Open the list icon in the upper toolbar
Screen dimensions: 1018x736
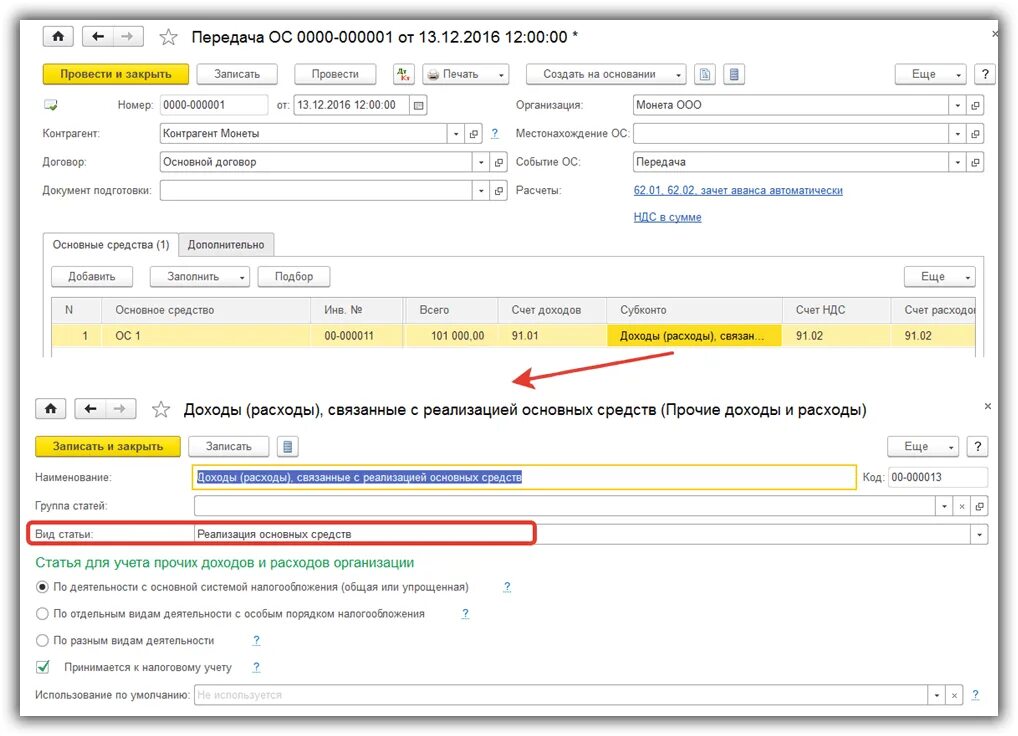[734, 74]
